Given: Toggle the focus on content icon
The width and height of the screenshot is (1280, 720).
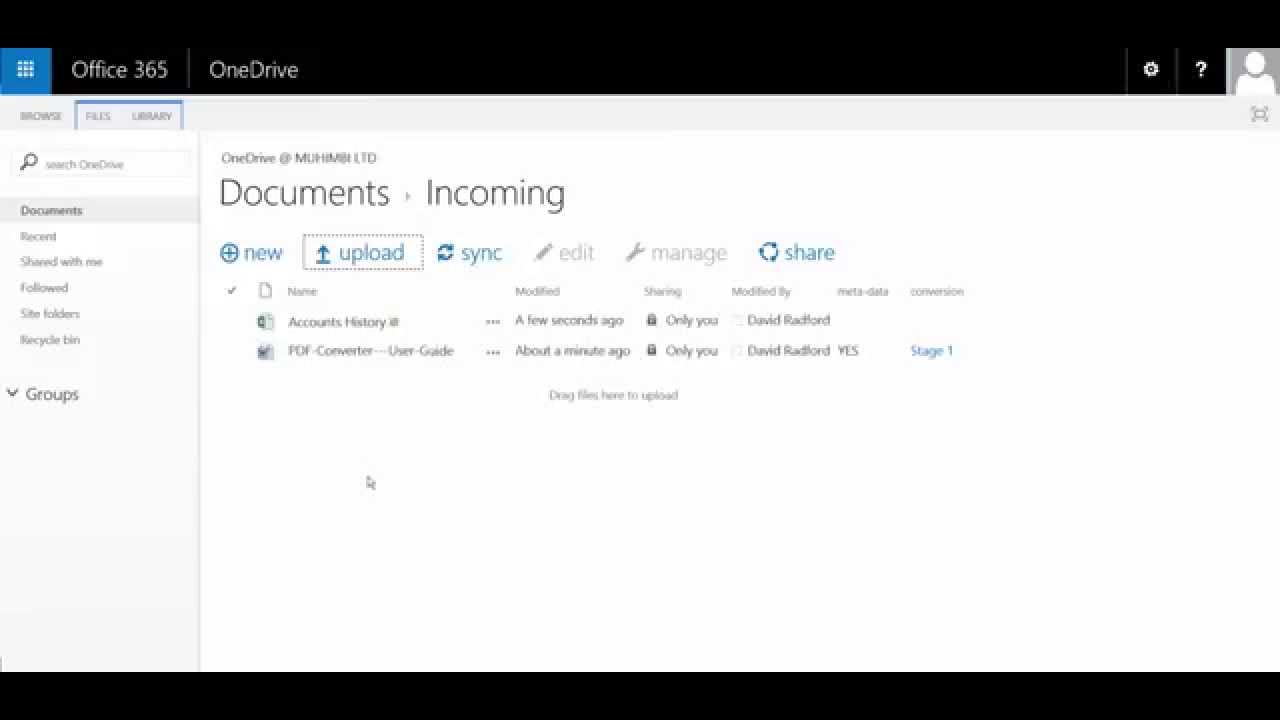Looking at the screenshot, I should (x=1259, y=114).
